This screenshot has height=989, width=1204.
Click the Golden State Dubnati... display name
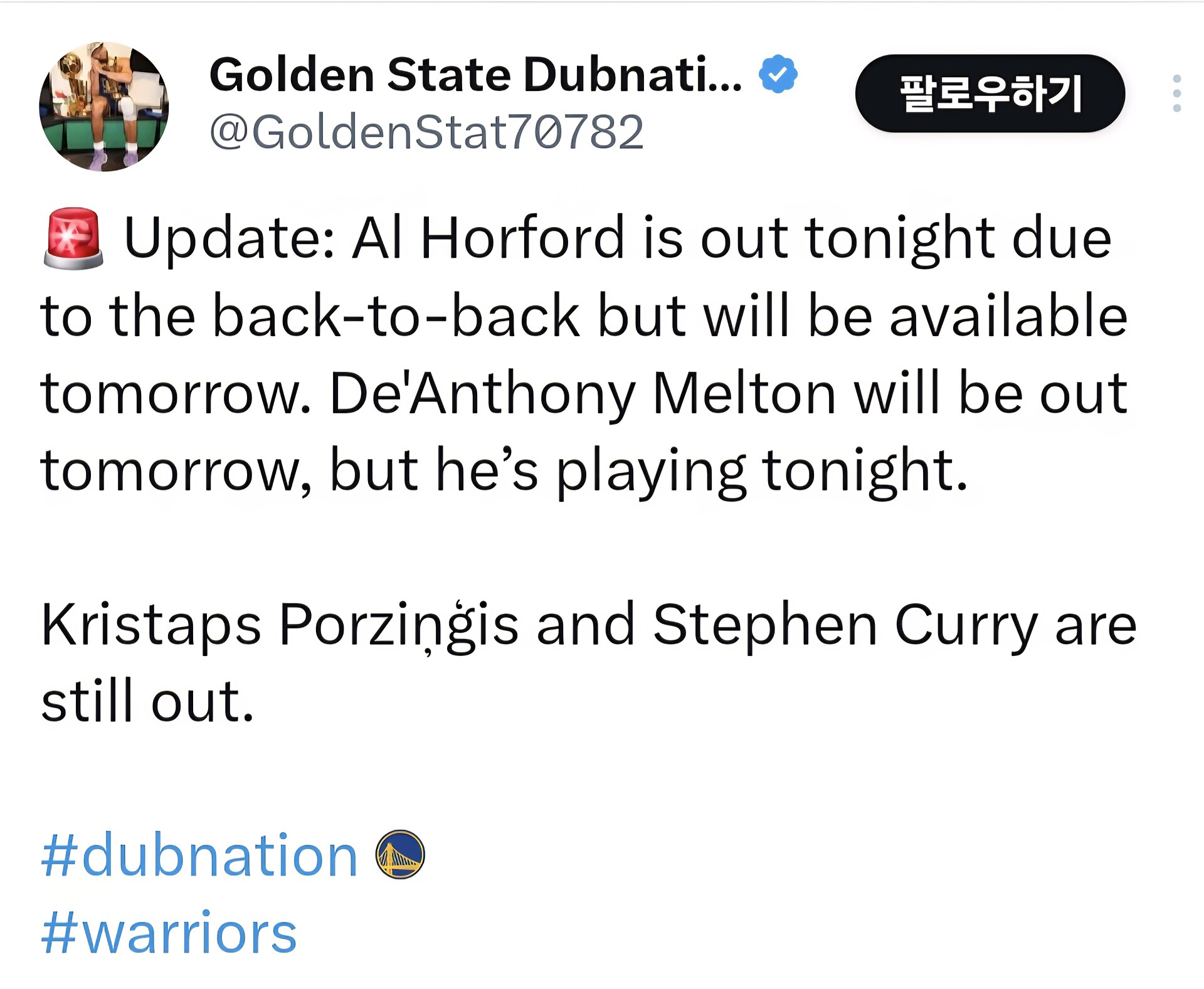coord(475,74)
